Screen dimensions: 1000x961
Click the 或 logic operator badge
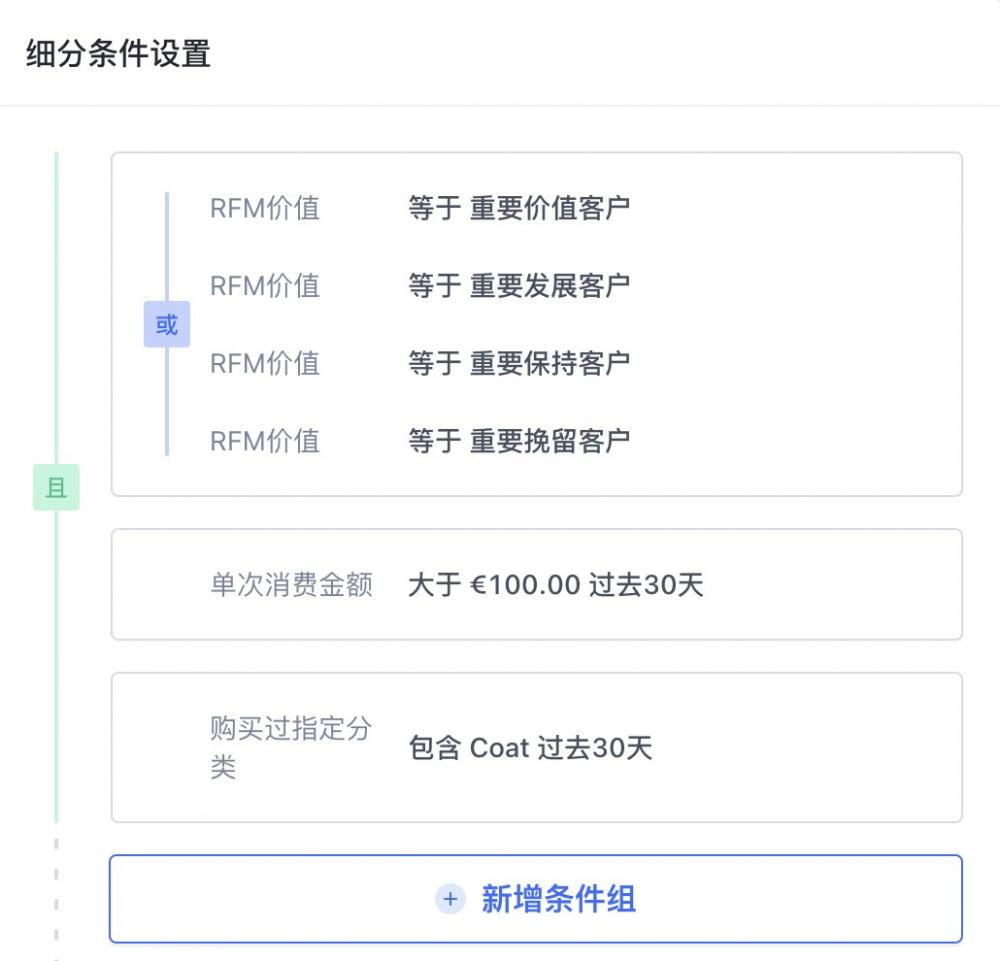point(166,324)
